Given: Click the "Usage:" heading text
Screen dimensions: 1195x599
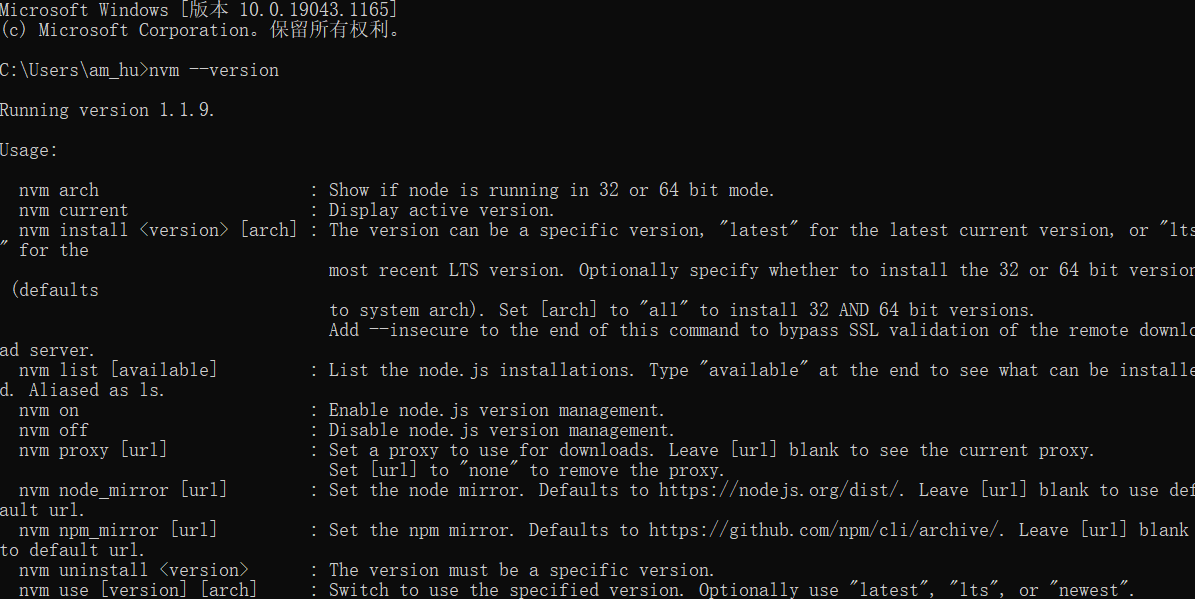Looking at the screenshot, I should point(29,150).
